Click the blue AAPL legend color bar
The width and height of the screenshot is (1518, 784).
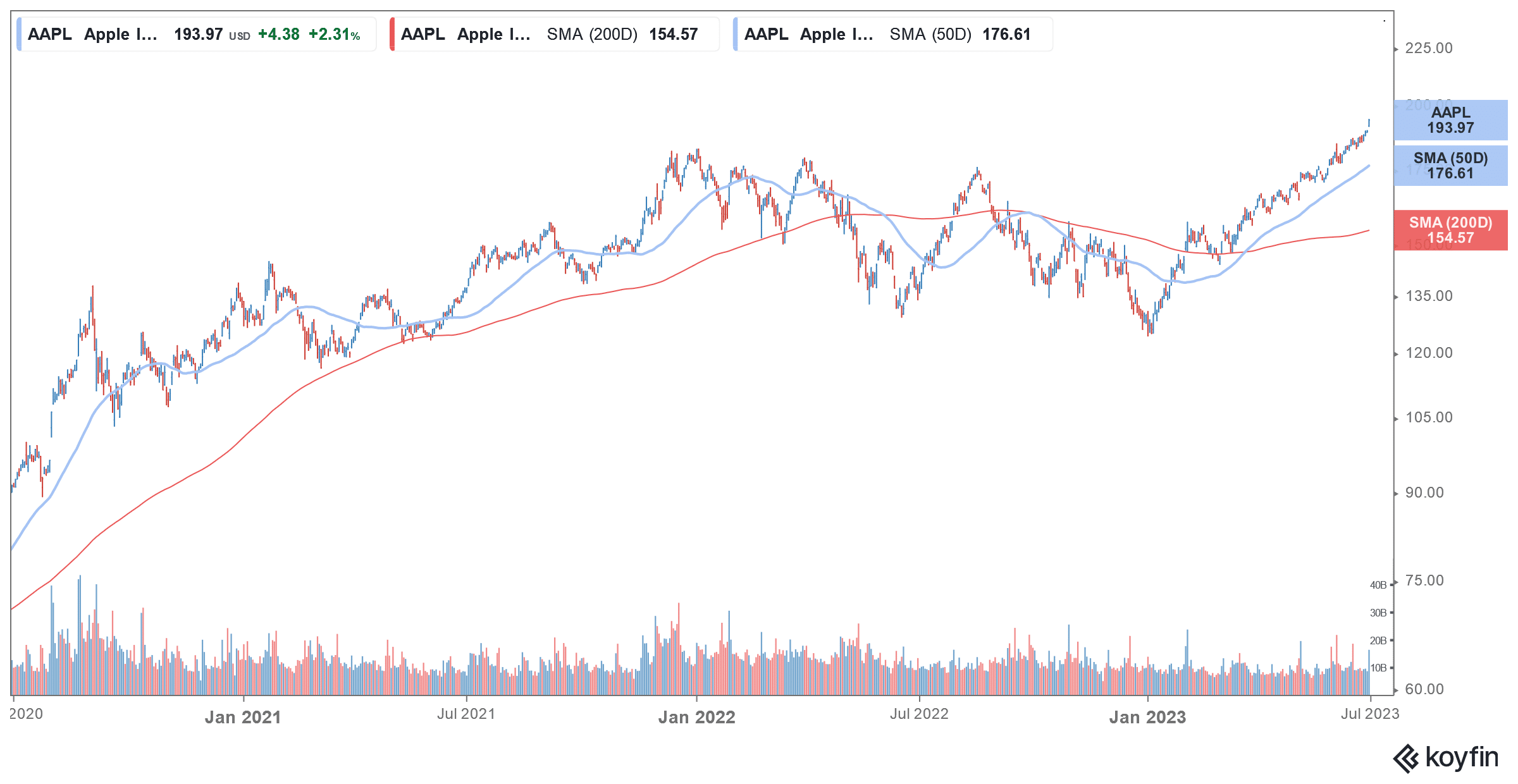(19, 34)
